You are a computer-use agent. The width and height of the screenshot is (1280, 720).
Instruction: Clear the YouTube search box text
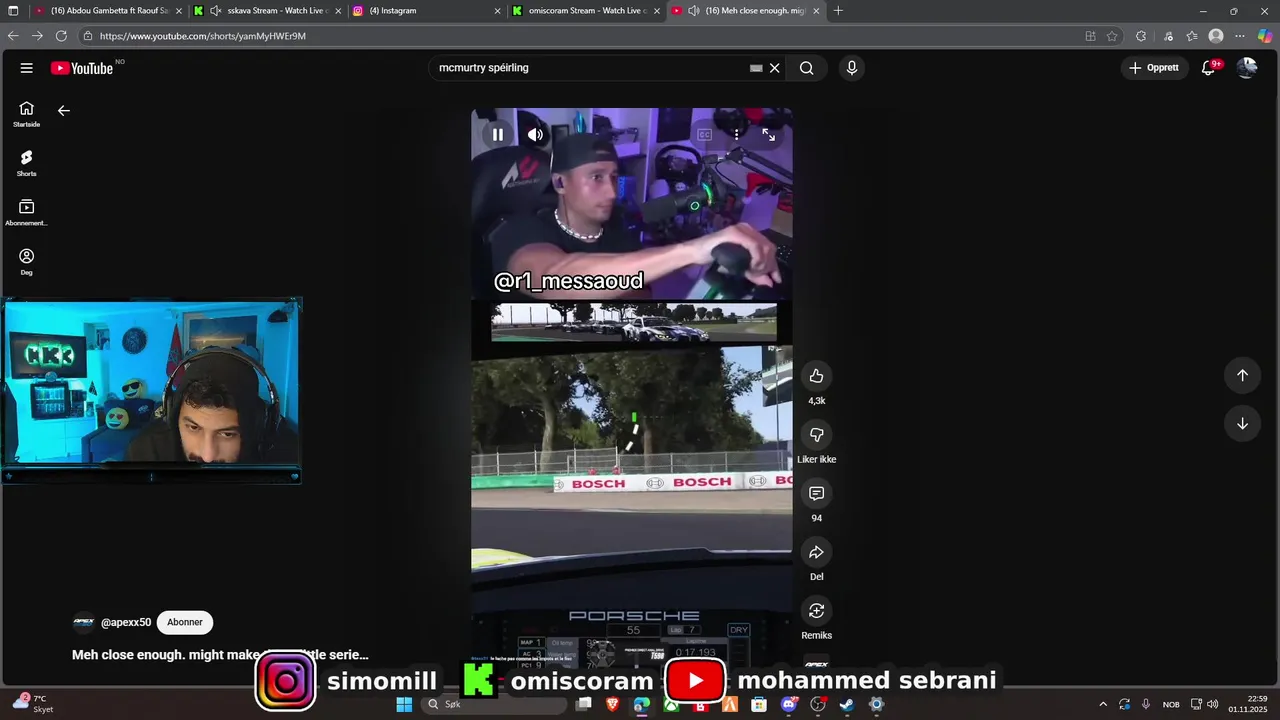click(774, 68)
